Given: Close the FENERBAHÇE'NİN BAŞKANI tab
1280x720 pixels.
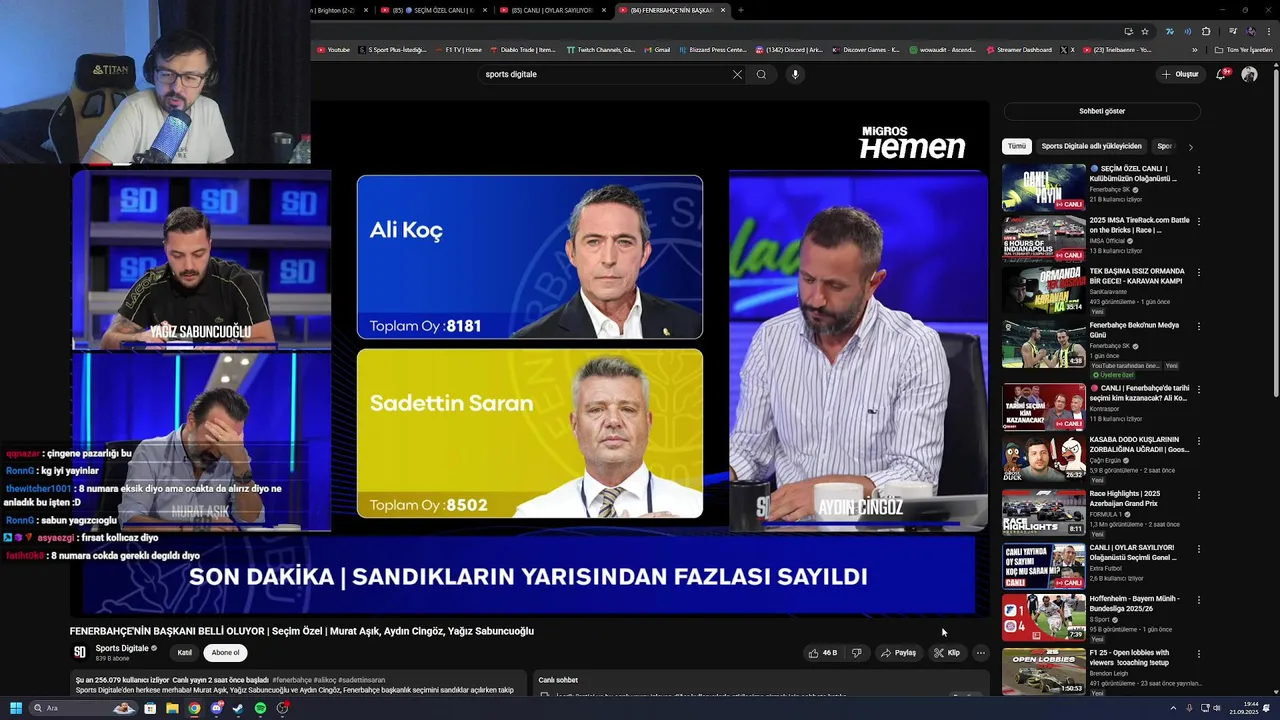Looking at the screenshot, I should point(723,10).
